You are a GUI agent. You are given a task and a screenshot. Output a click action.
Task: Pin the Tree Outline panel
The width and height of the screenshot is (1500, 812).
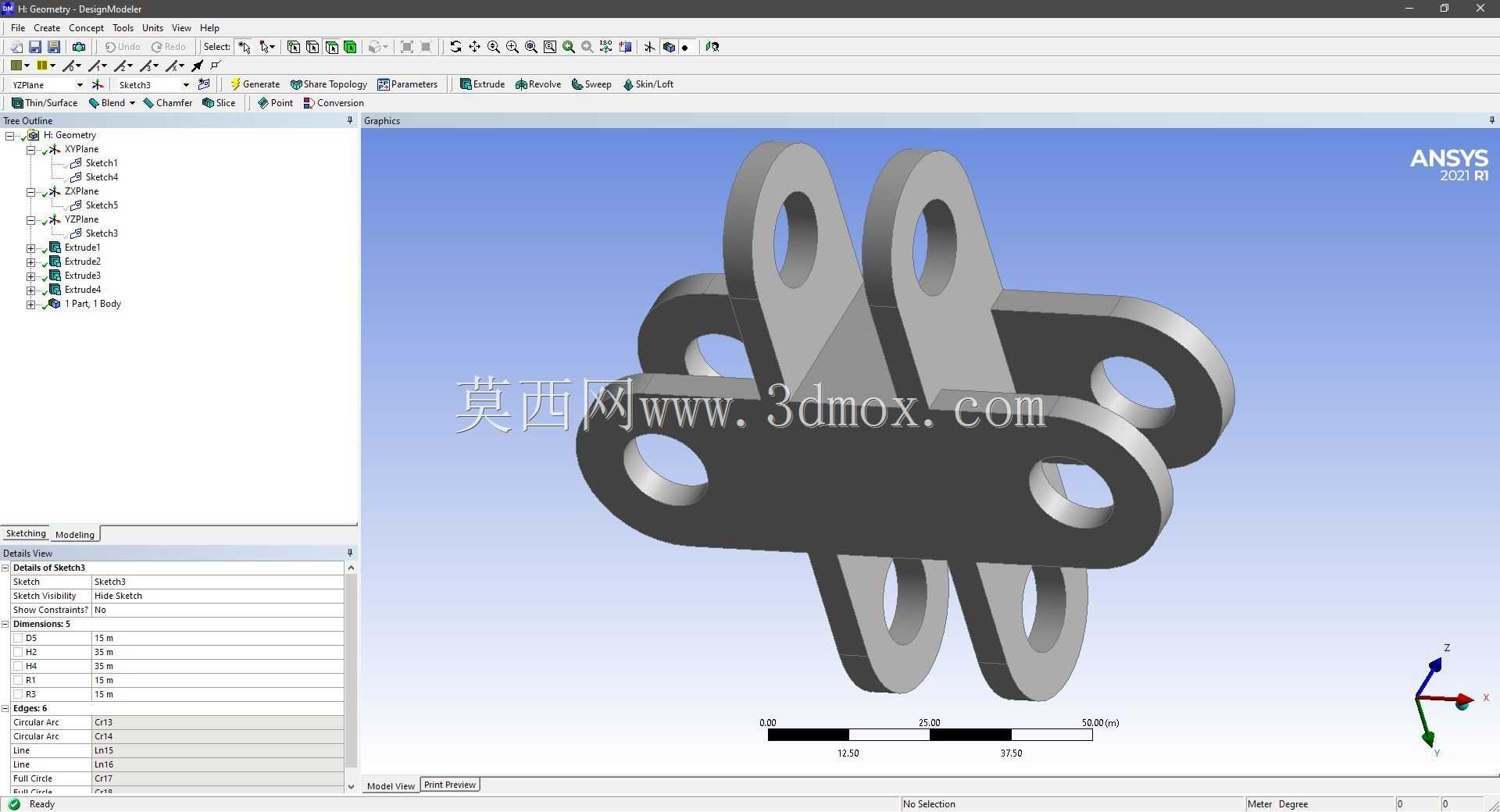click(x=350, y=120)
